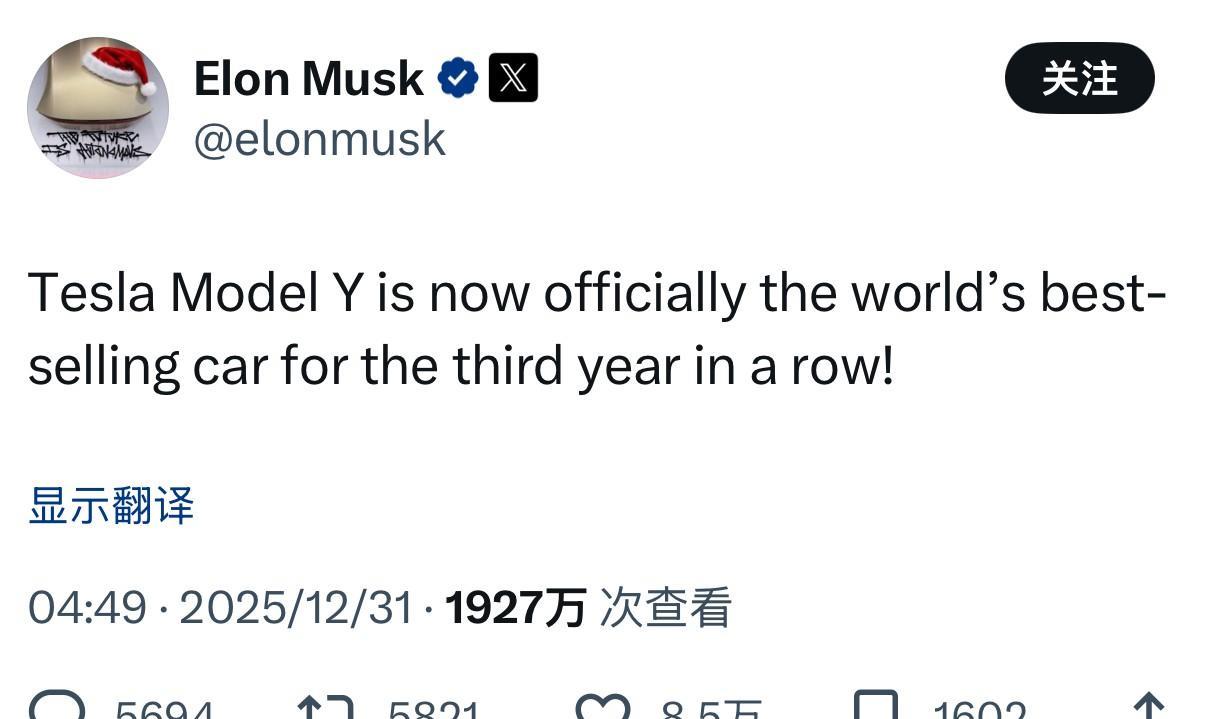This screenshot has width=1206, height=719.
Task: Click the X affiliation badge next to name
Action: 514,75
